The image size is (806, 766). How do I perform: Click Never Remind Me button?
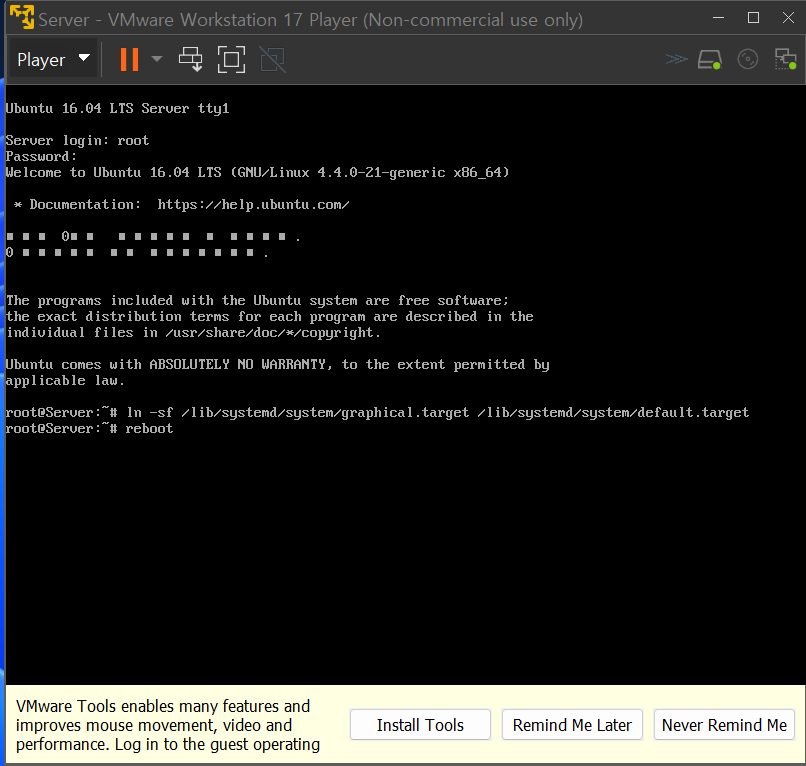[x=724, y=725]
